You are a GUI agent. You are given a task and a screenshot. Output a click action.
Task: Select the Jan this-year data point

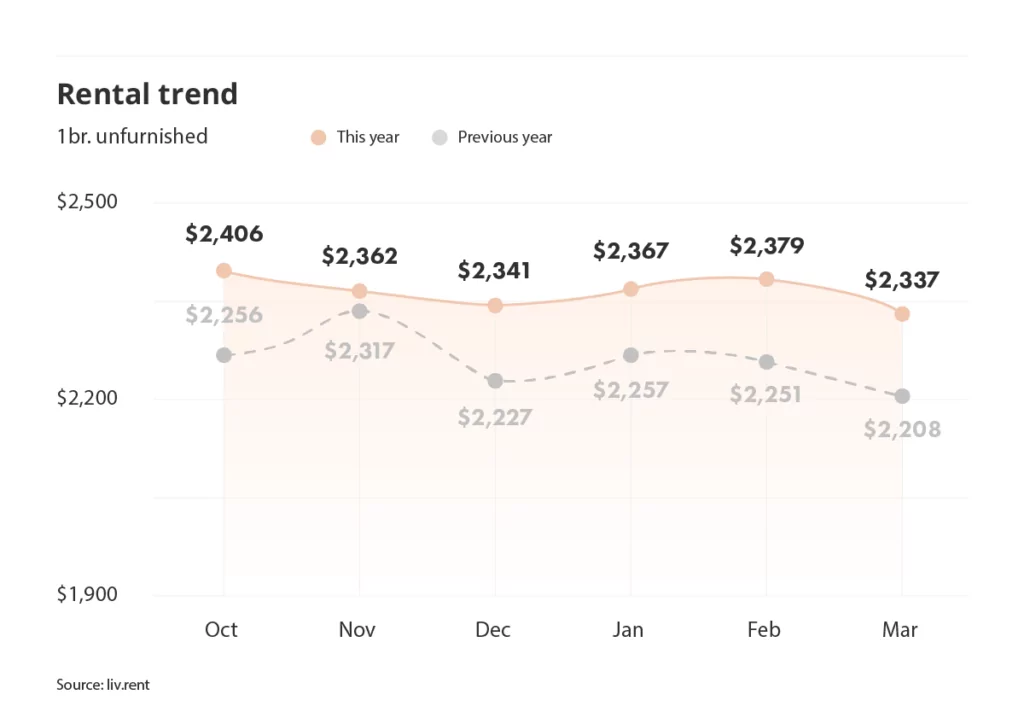tap(630, 289)
